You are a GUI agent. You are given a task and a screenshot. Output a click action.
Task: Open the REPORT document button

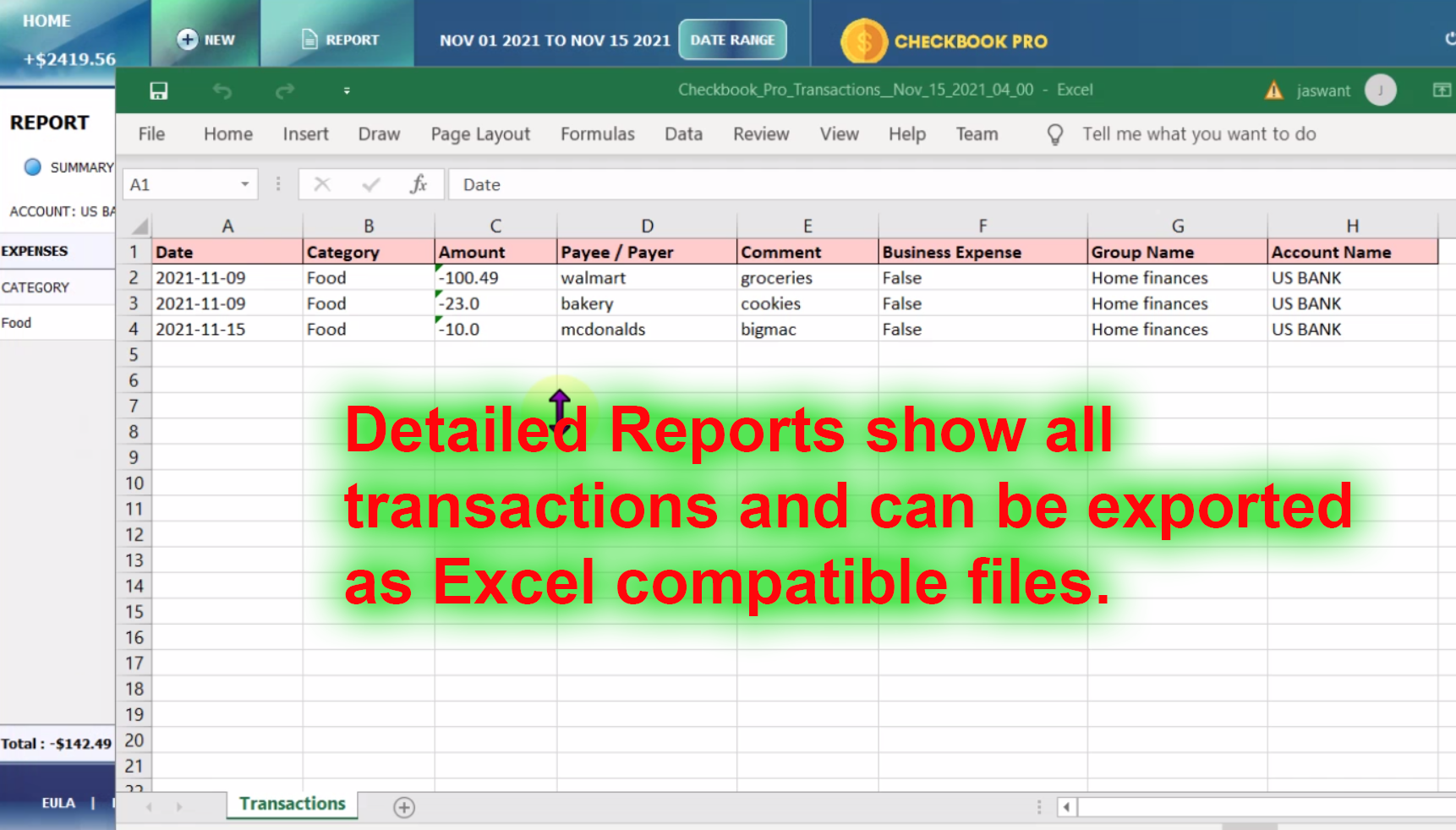pos(339,39)
